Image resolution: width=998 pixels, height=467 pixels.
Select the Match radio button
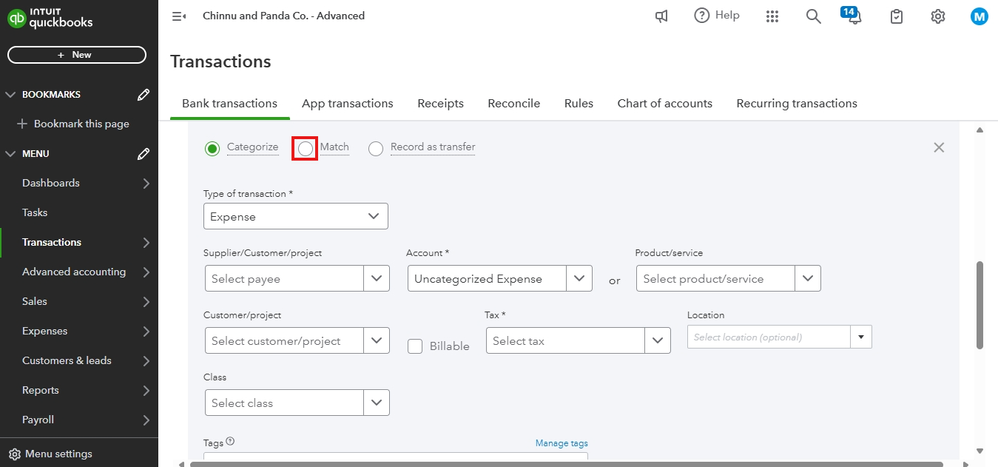[x=305, y=148]
